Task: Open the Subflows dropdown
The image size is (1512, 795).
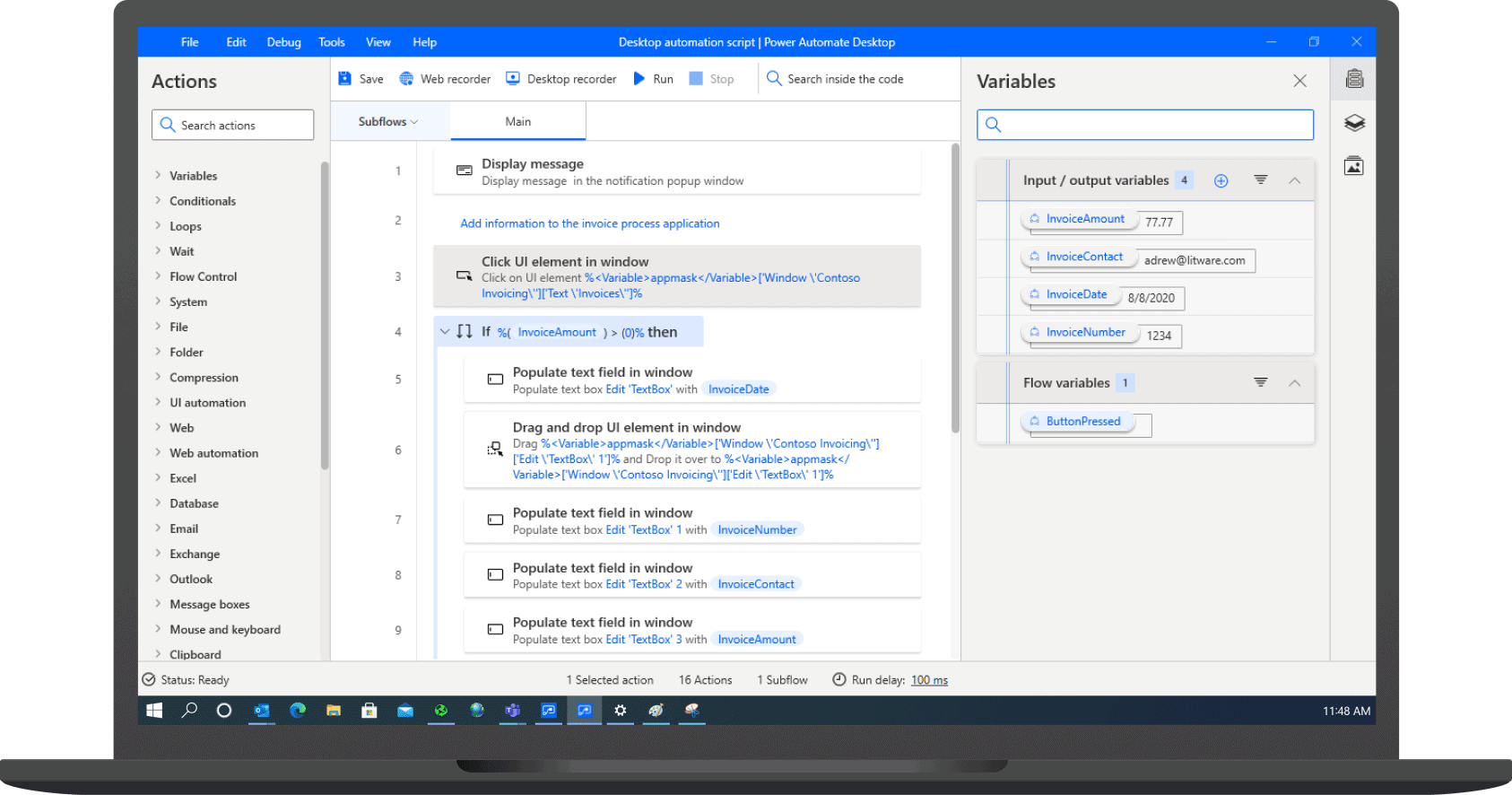Action: pyautogui.click(x=388, y=122)
